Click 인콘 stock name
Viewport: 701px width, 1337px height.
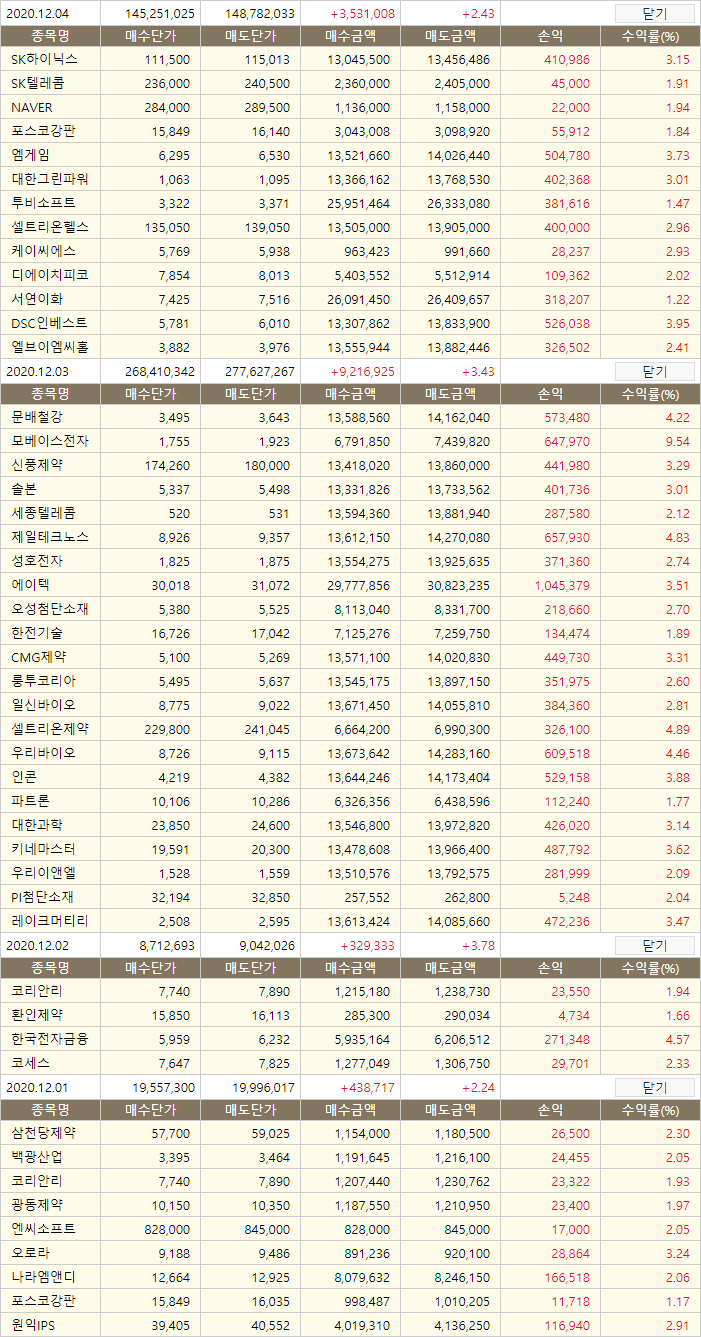24,777
